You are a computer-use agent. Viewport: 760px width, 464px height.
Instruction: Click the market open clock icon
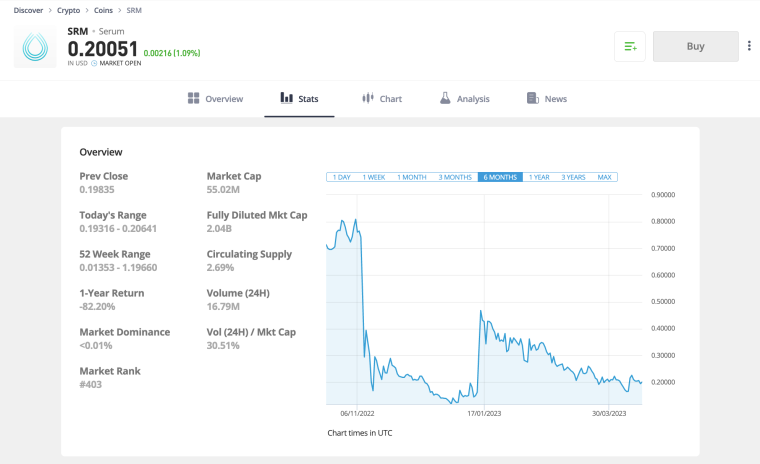click(x=94, y=64)
